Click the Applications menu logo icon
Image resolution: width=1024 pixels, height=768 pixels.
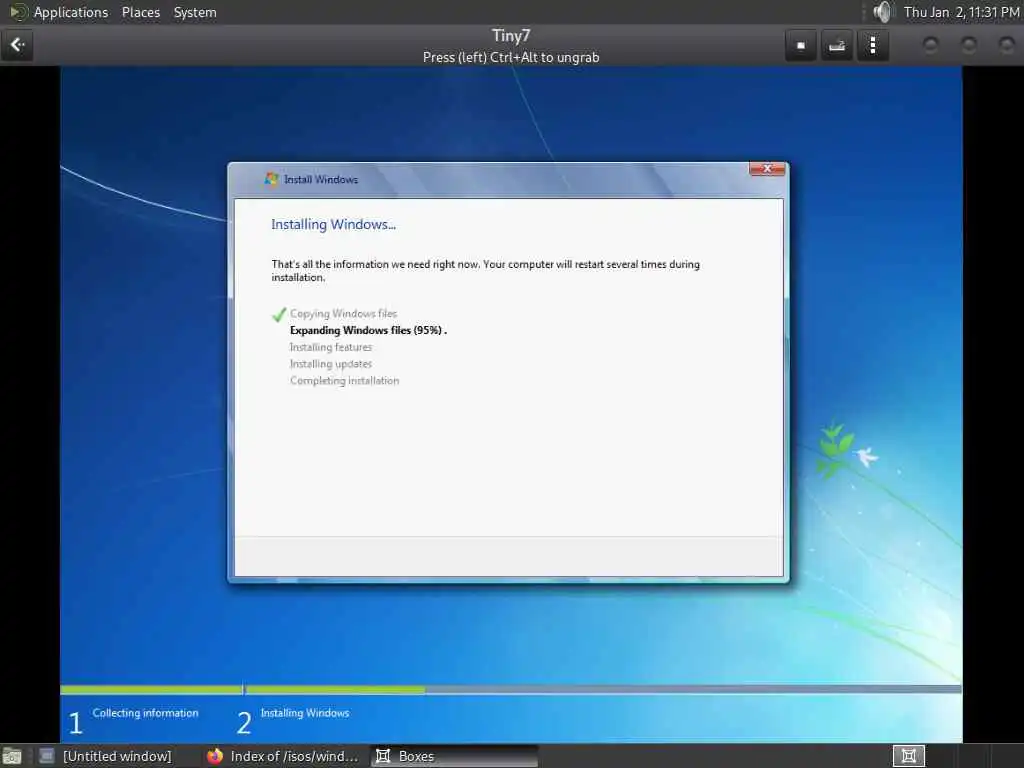point(19,12)
